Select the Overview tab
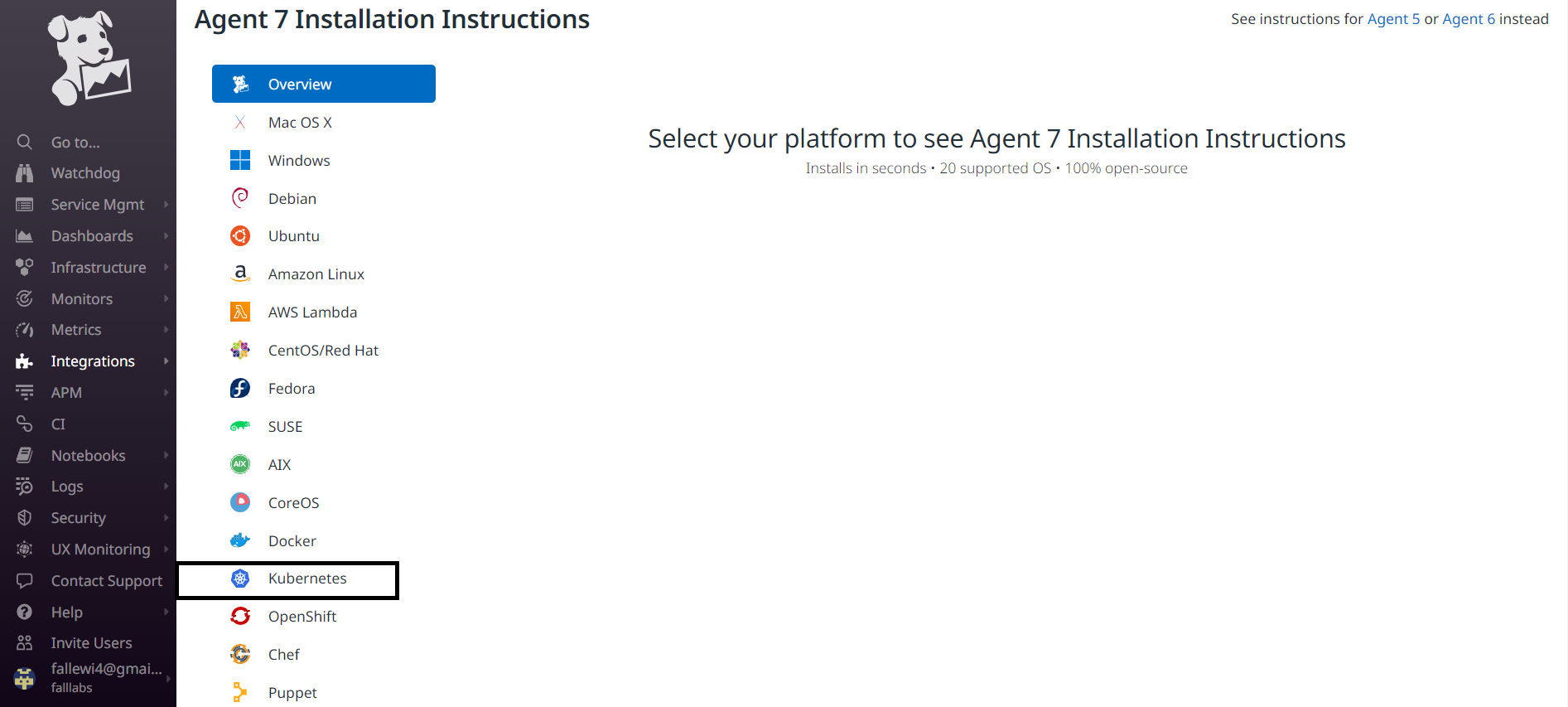The image size is (1568, 707). pyautogui.click(x=323, y=84)
